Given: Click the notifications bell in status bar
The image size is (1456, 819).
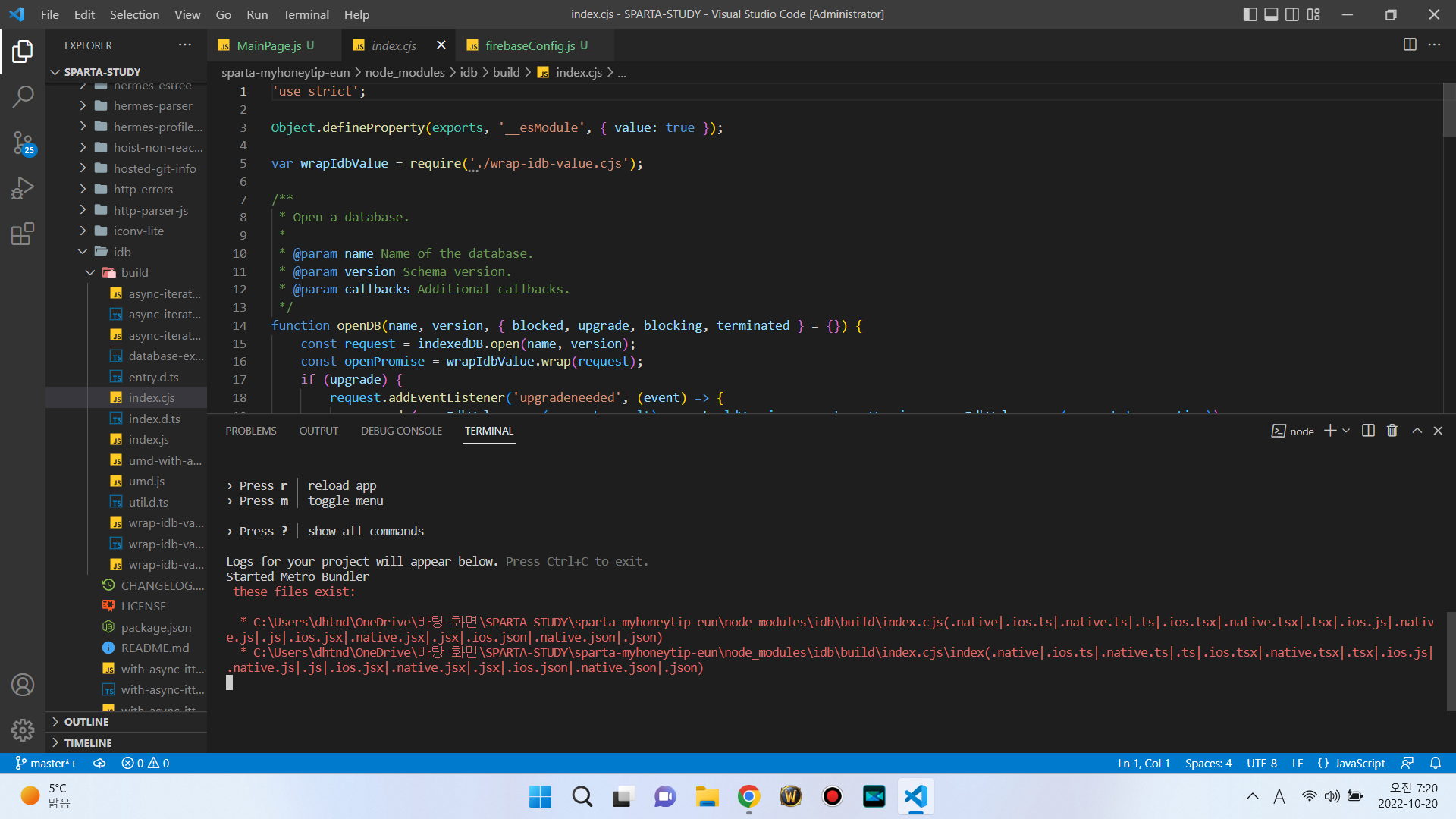Looking at the screenshot, I should pos(1436,763).
